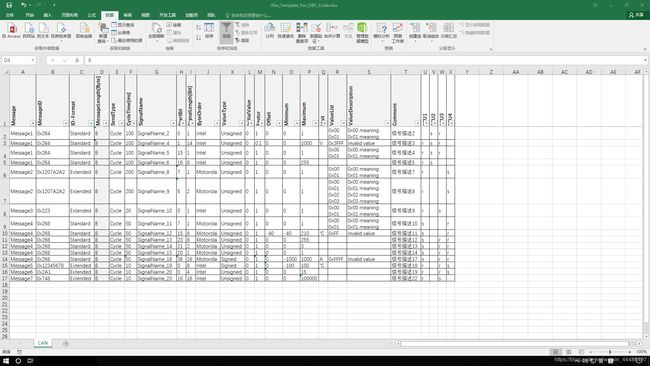Click From Table (从表格) in the query group
The height and width of the screenshot is (366, 650).
tap(121, 32)
